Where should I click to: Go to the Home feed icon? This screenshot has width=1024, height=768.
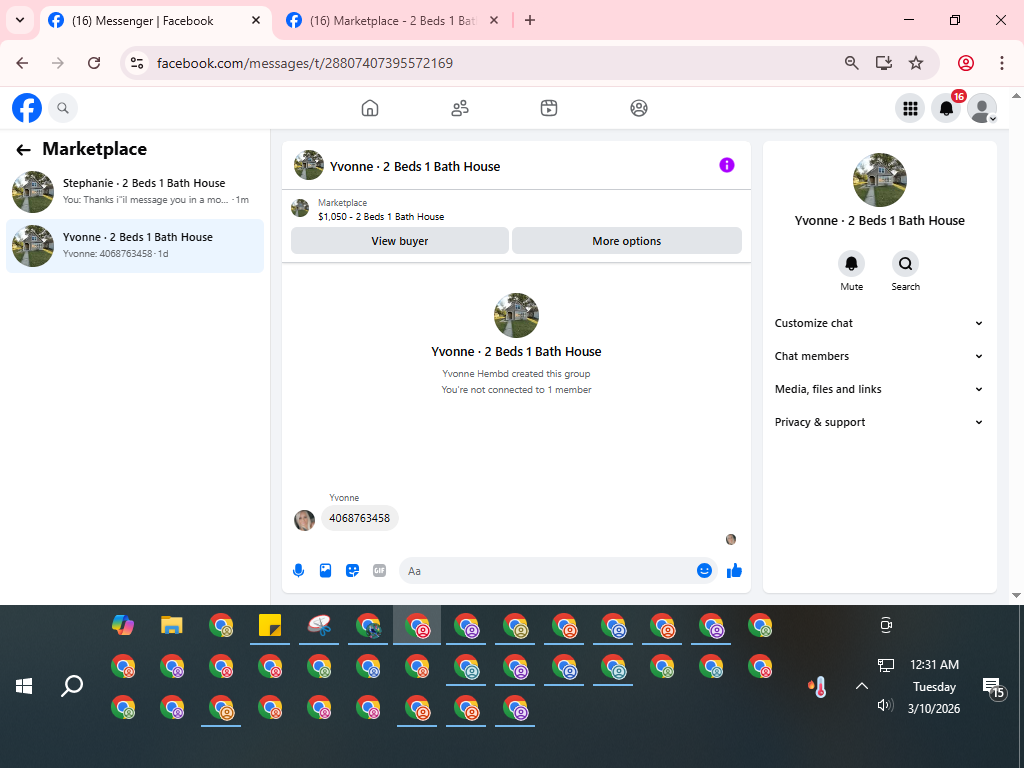click(x=370, y=108)
